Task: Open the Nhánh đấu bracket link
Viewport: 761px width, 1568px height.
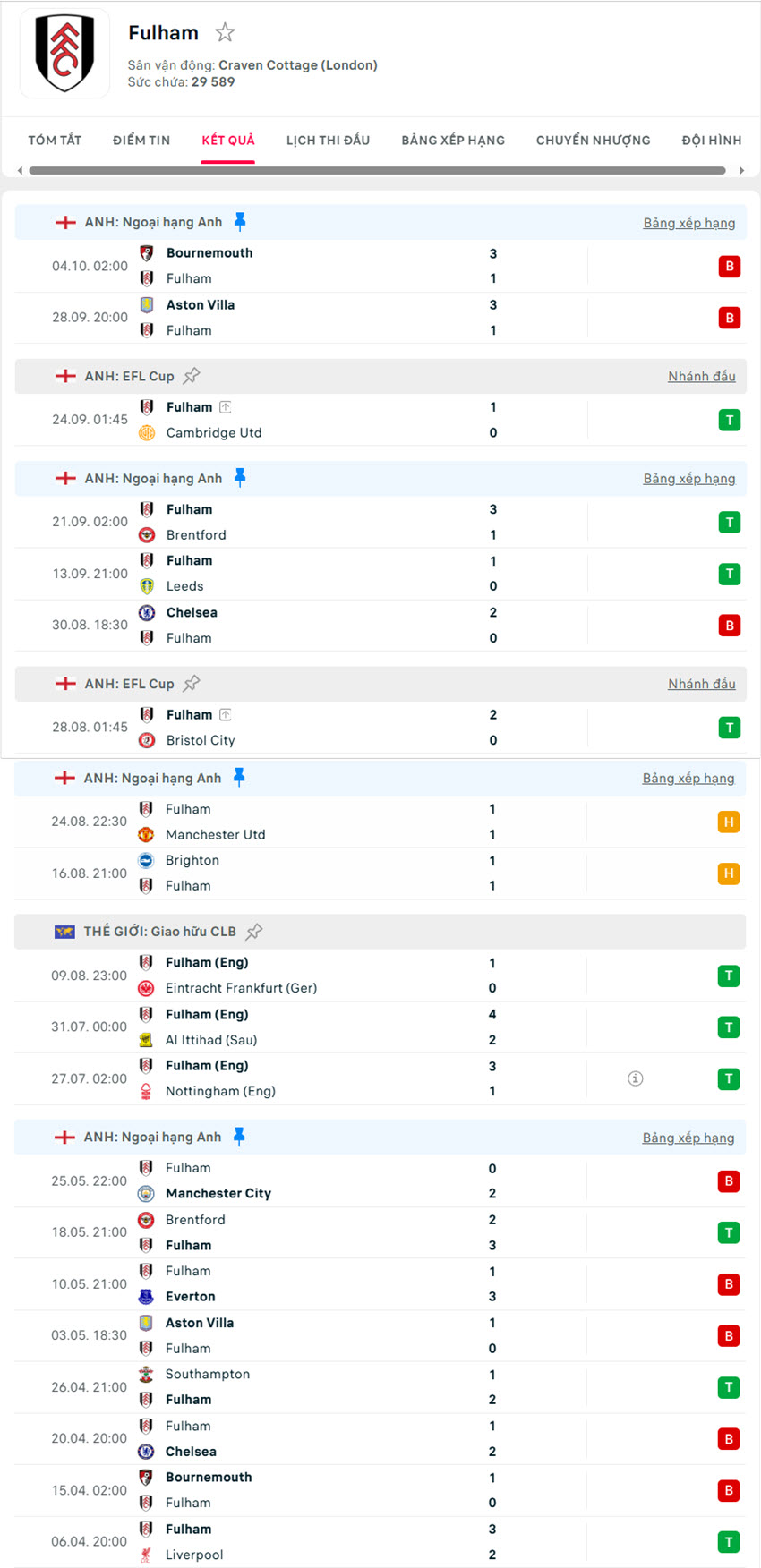Action: click(702, 376)
